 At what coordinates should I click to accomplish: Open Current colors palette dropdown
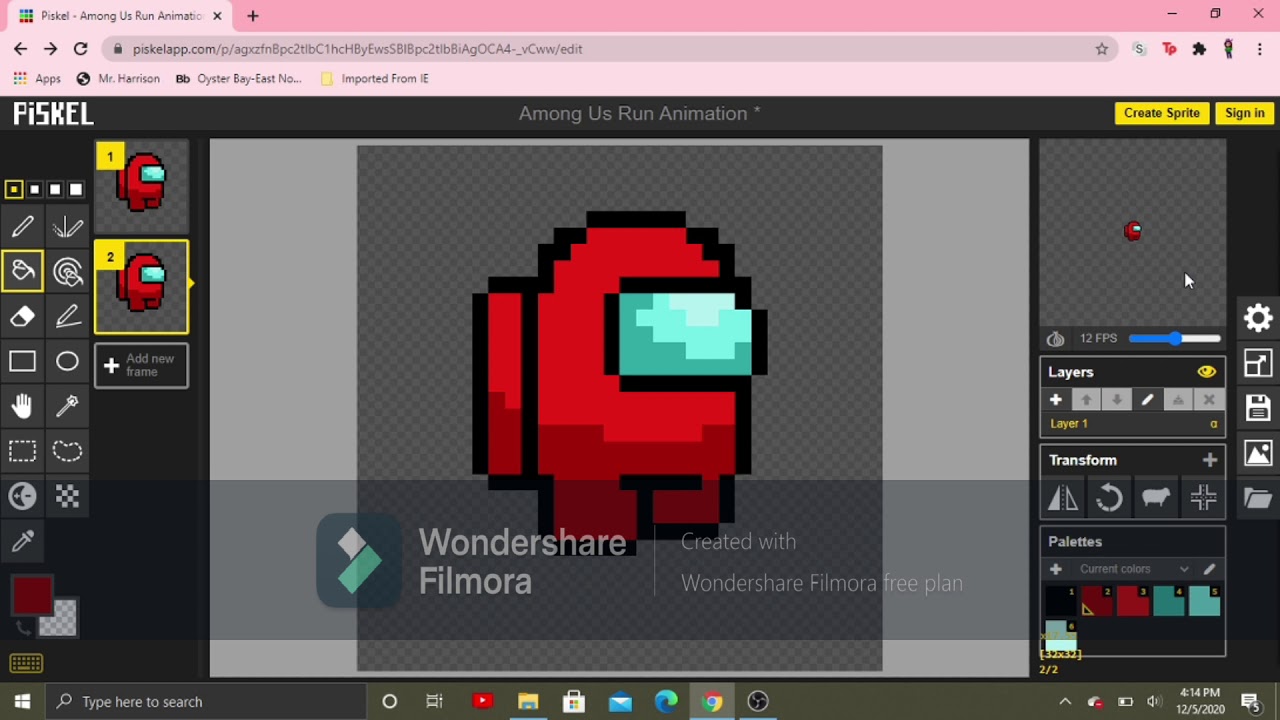point(1134,569)
